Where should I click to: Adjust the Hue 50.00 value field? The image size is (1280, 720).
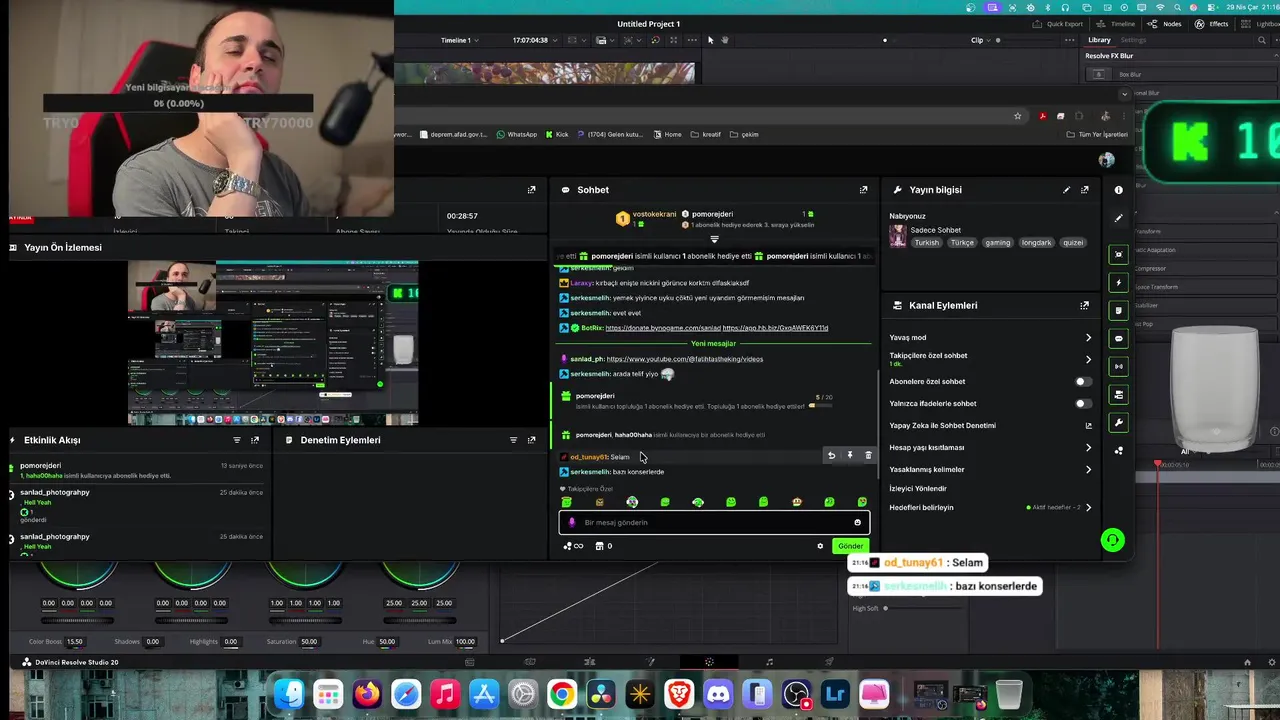[387, 642]
